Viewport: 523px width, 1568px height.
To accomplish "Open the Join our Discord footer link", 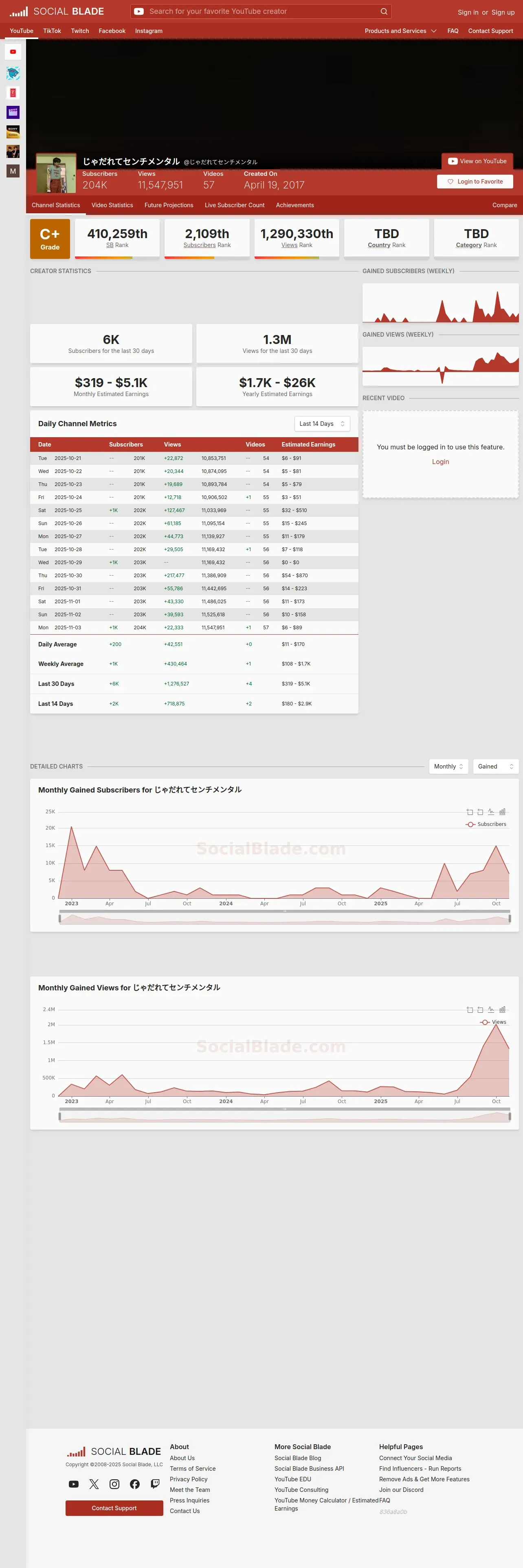I will [401, 1490].
